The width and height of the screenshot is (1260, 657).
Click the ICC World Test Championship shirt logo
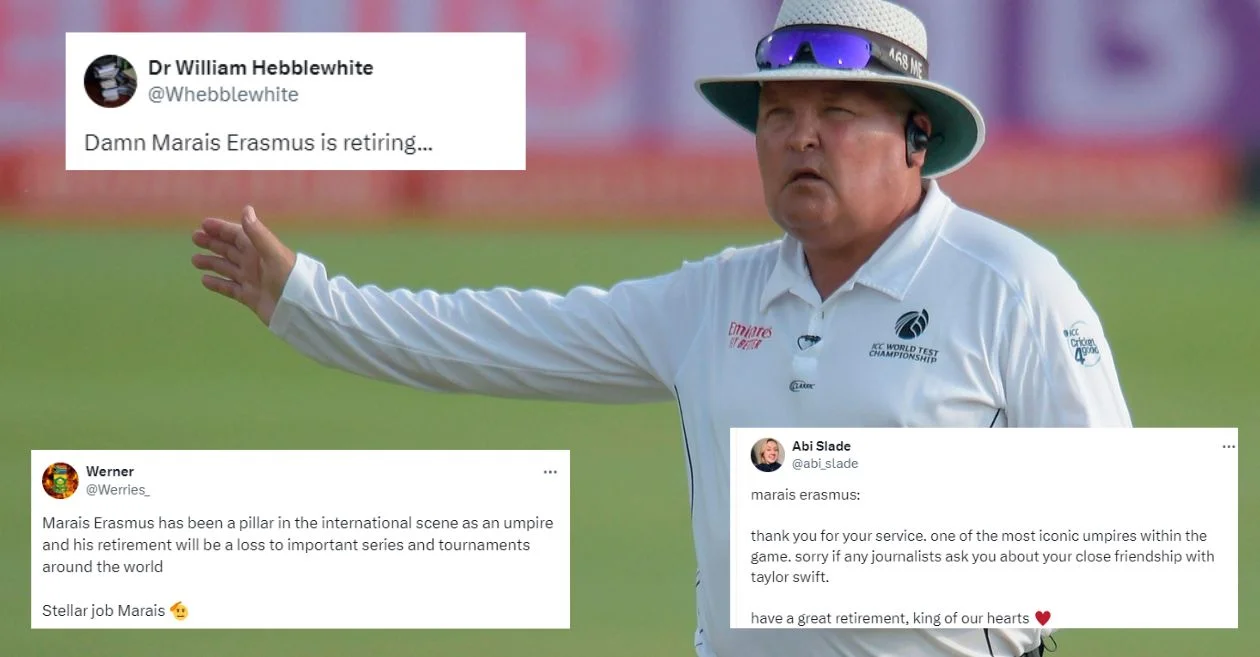(x=906, y=336)
